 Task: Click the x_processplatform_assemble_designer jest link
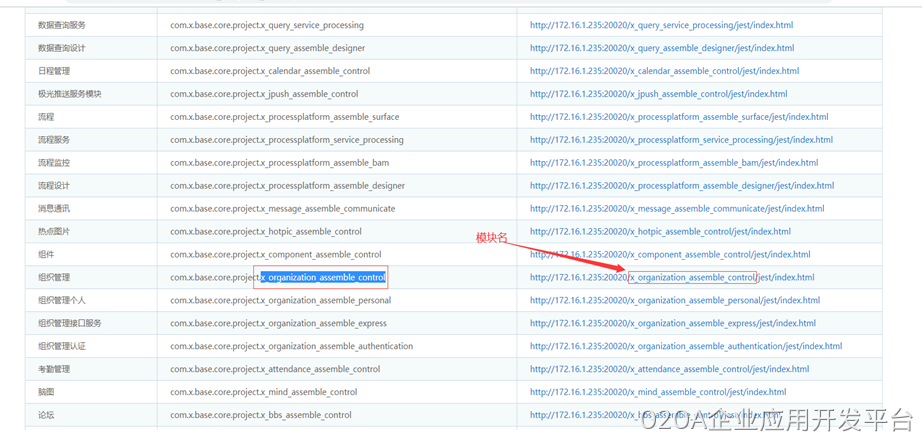click(x=681, y=186)
